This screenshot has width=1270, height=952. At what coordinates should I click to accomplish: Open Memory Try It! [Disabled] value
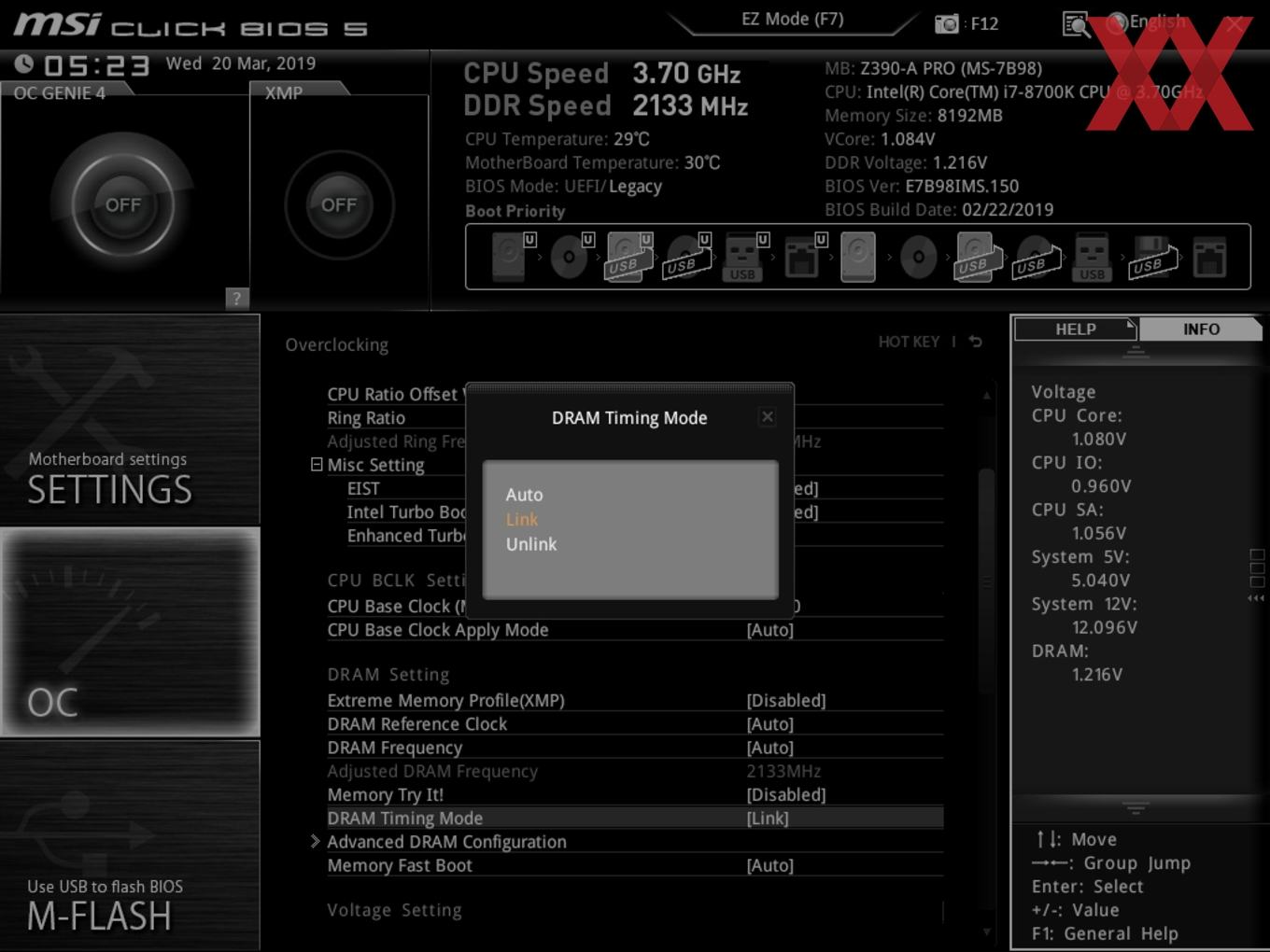[786, 795]
